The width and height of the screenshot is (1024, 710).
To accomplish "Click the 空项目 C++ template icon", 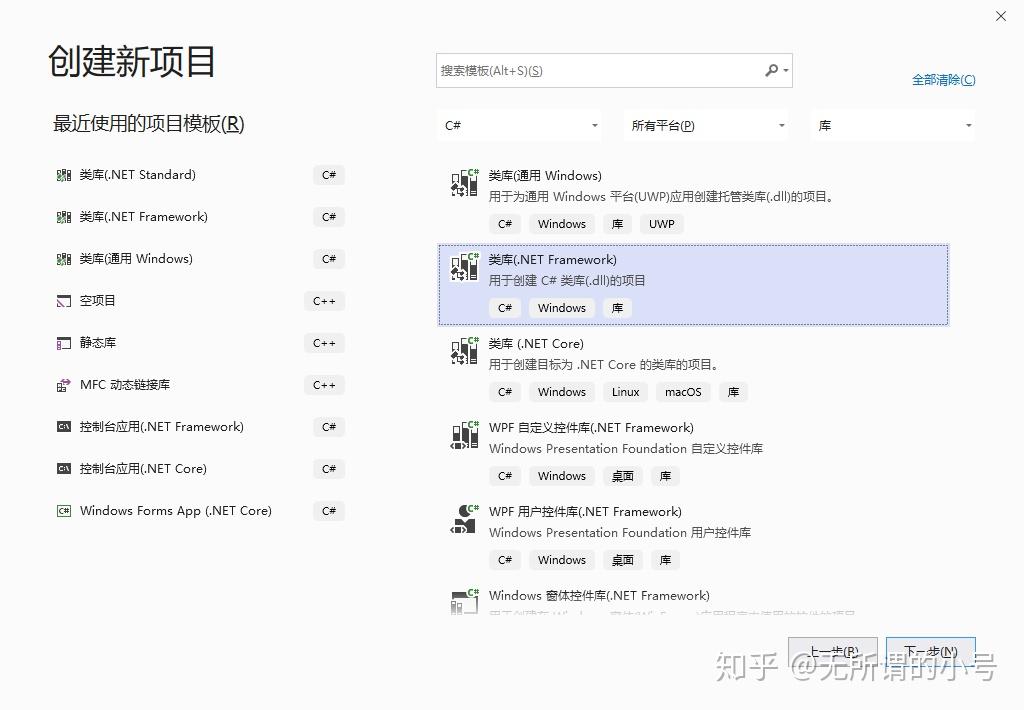I will (x=62, y=300).
